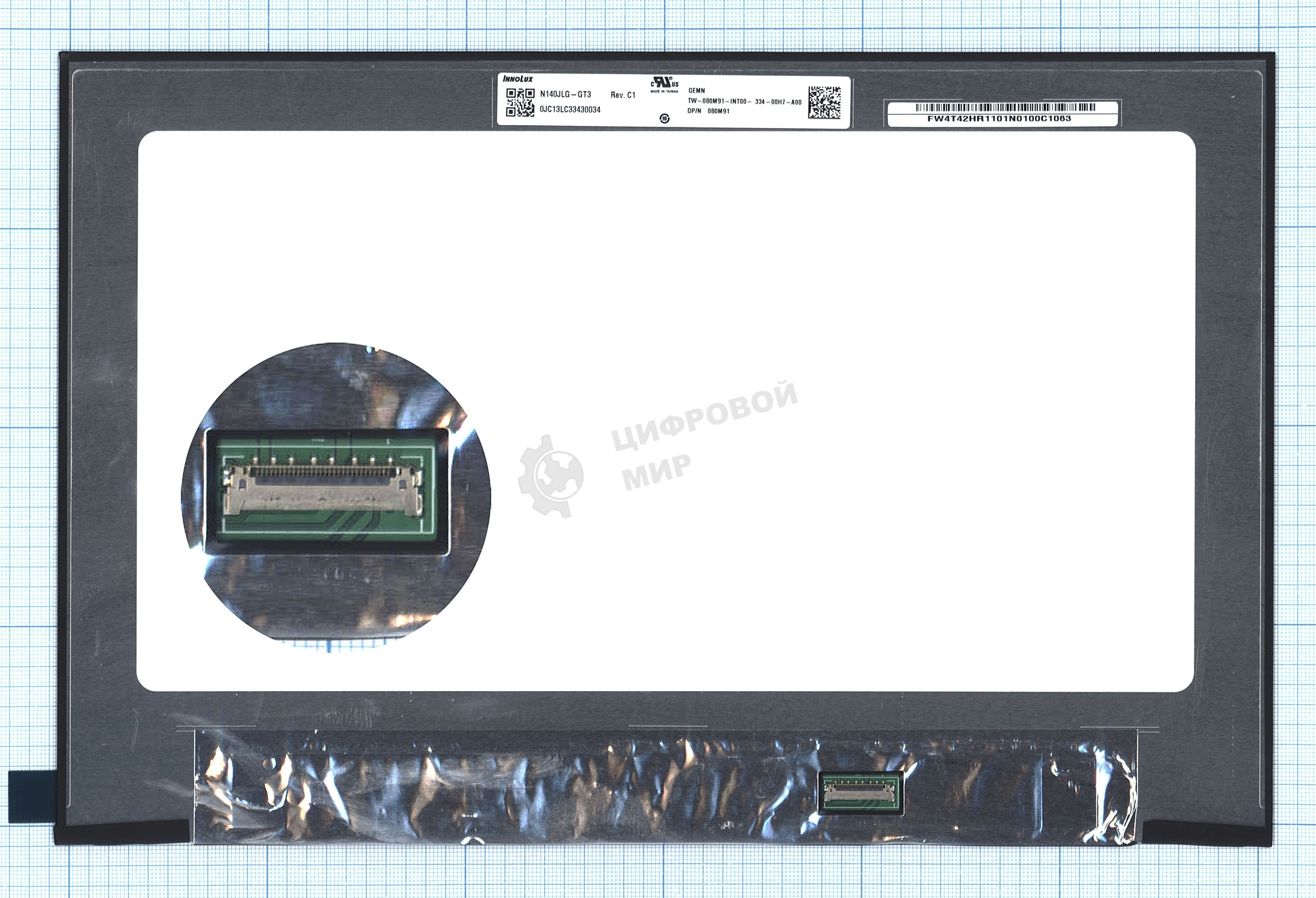The image size is (1316, 898).
Task: Click the GEMN text on the label
Action: [x=697, y=91]
